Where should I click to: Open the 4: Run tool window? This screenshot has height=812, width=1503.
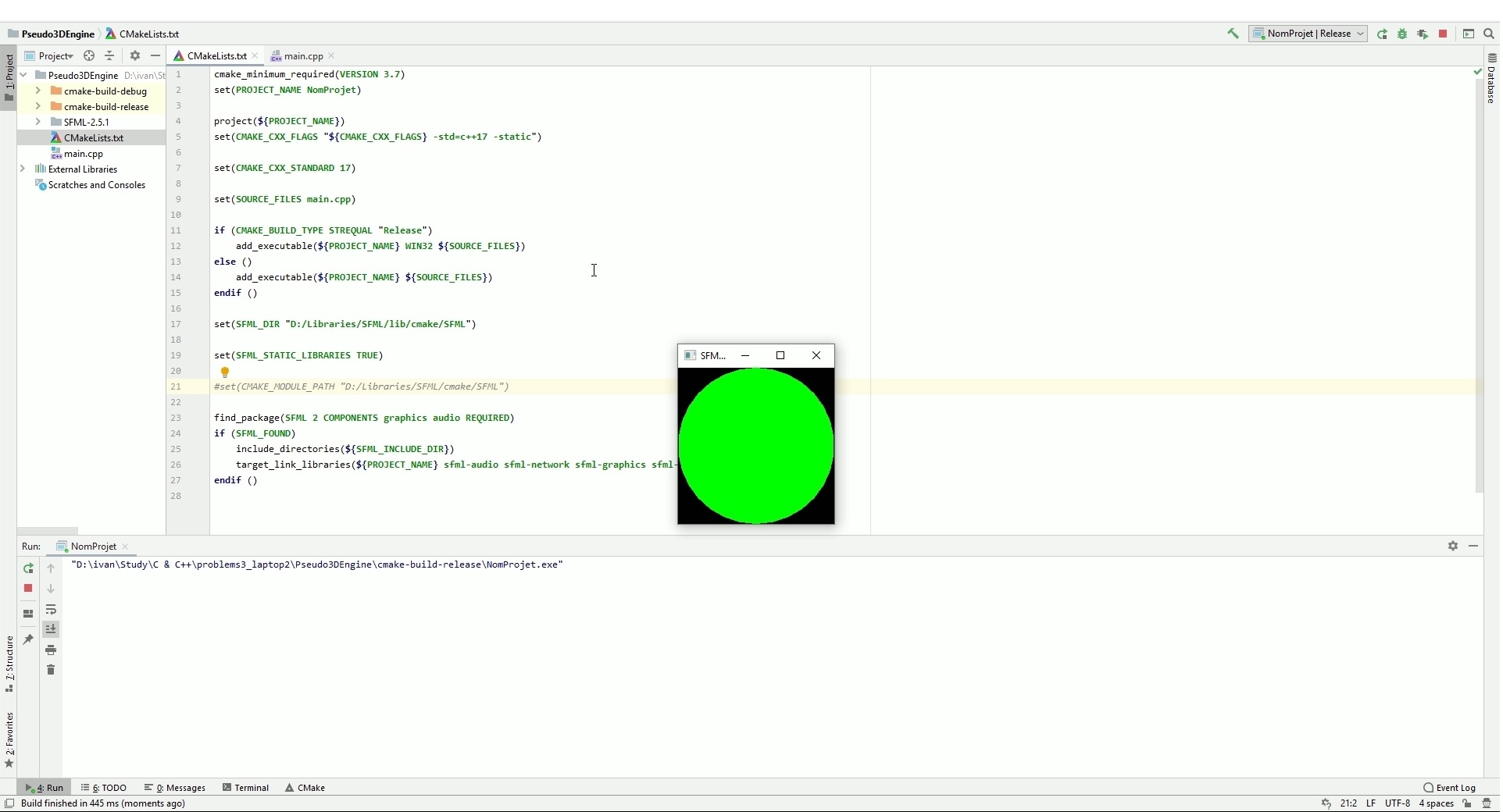coord(45,788)
